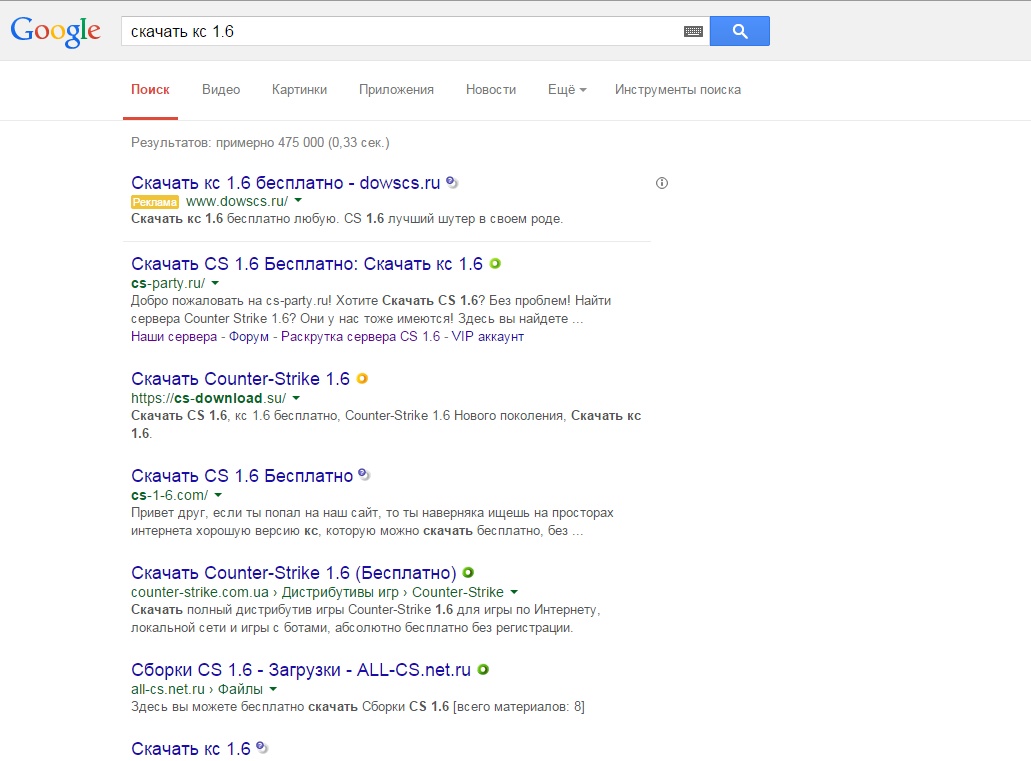Viewport: 1031px width, 761px height.
Task: Click green circle beside counter-strike.com.ua result title
Action: 468,573
